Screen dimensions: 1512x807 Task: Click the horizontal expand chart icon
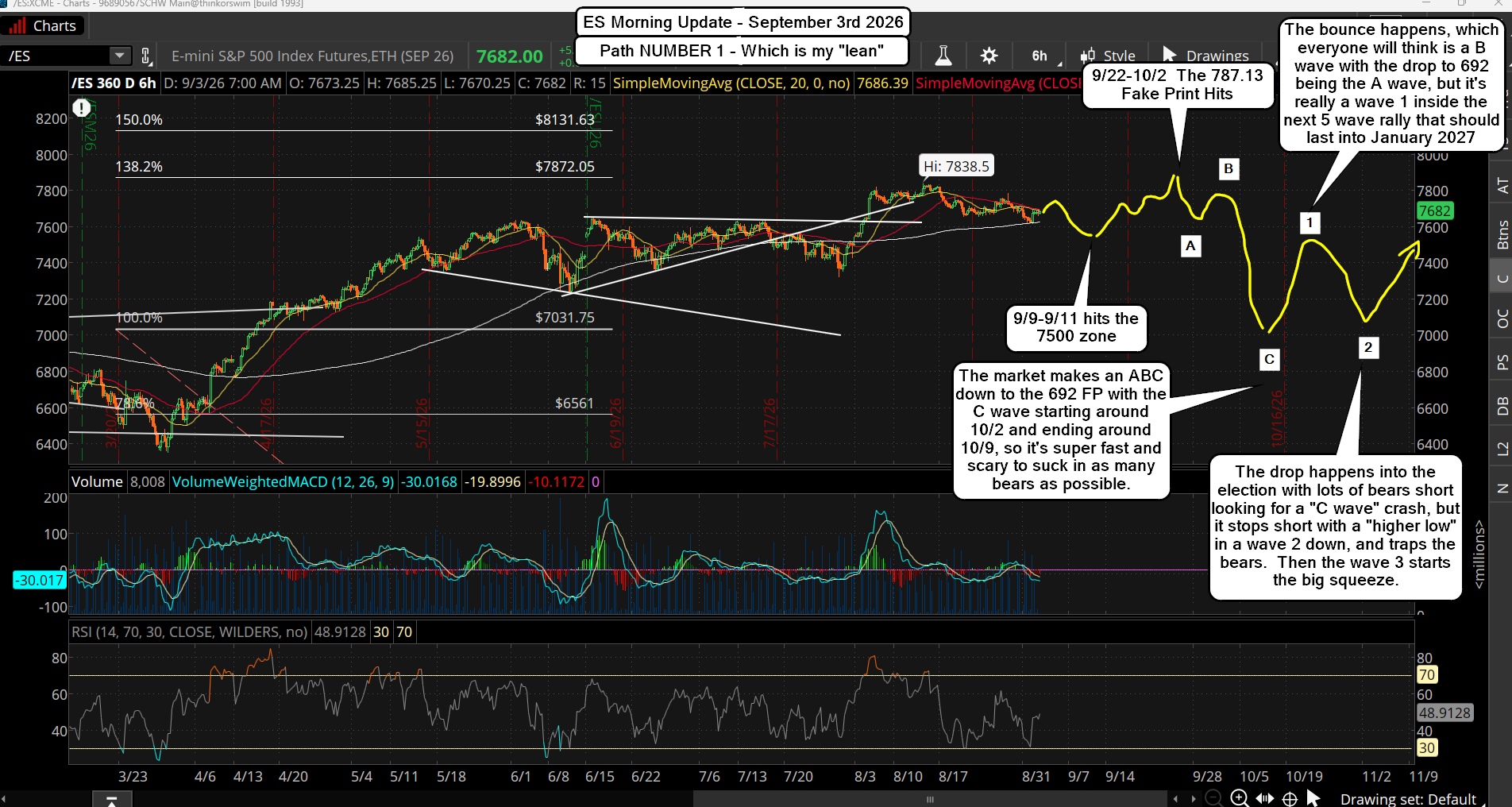1264,798
